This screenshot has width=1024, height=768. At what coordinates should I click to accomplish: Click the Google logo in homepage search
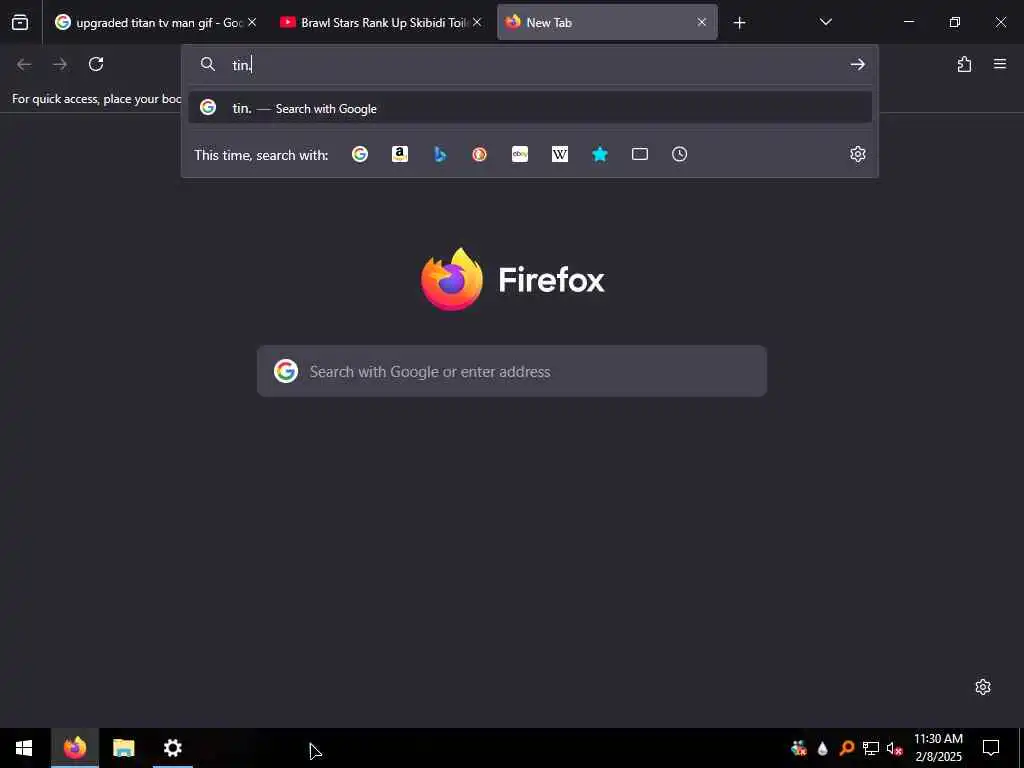coord(286,371)
